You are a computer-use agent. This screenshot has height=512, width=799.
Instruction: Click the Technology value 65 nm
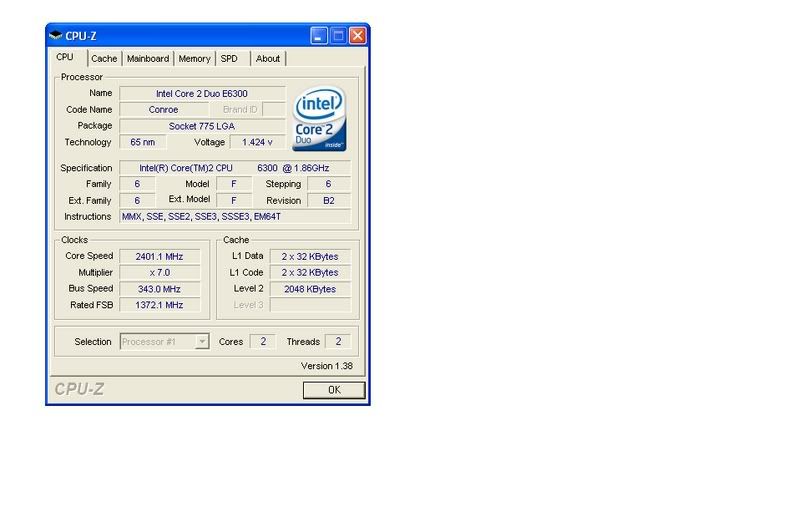(143, 142)
